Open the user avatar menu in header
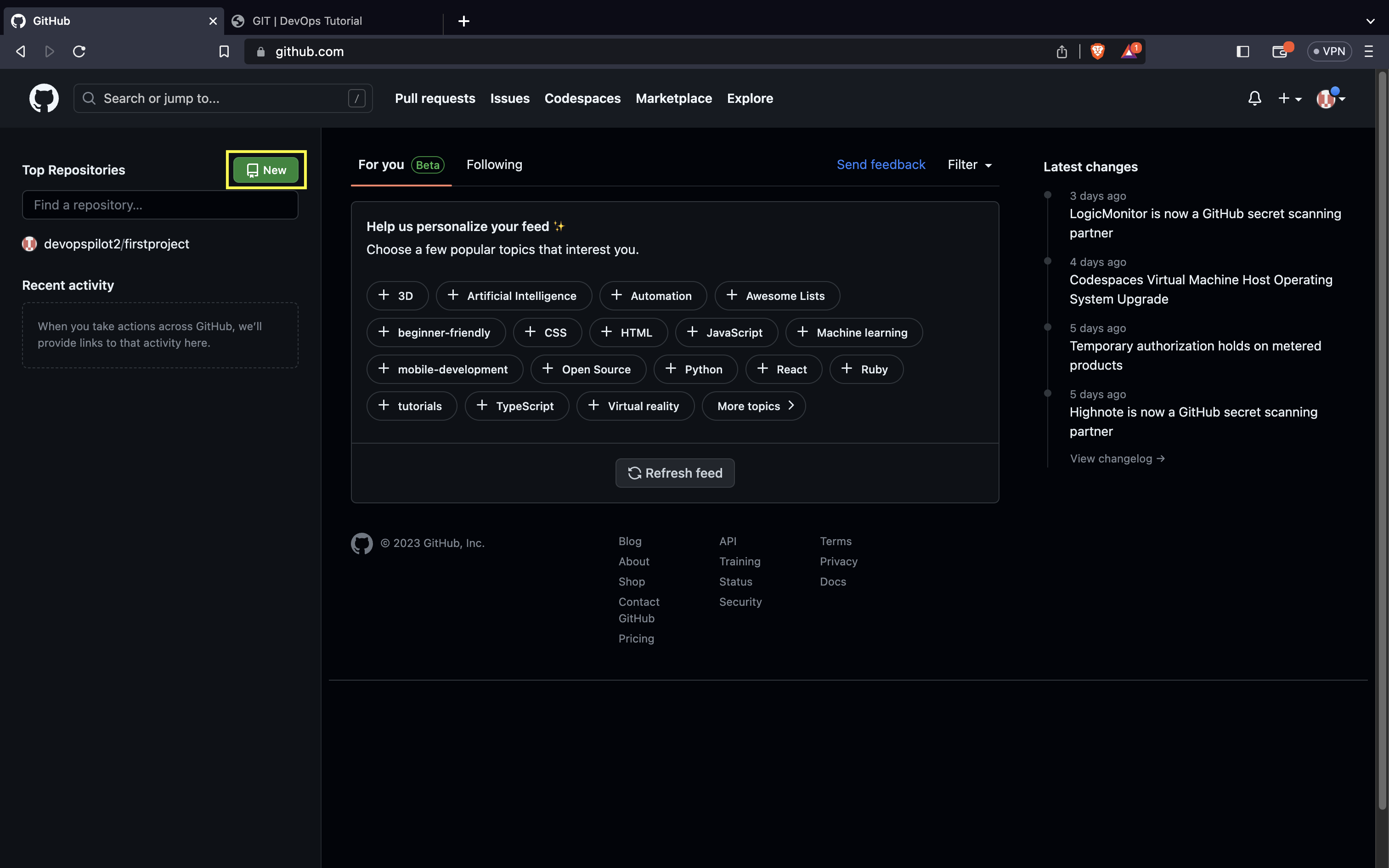Viewport: 1389px width, 868px height. pos(1331,98)
